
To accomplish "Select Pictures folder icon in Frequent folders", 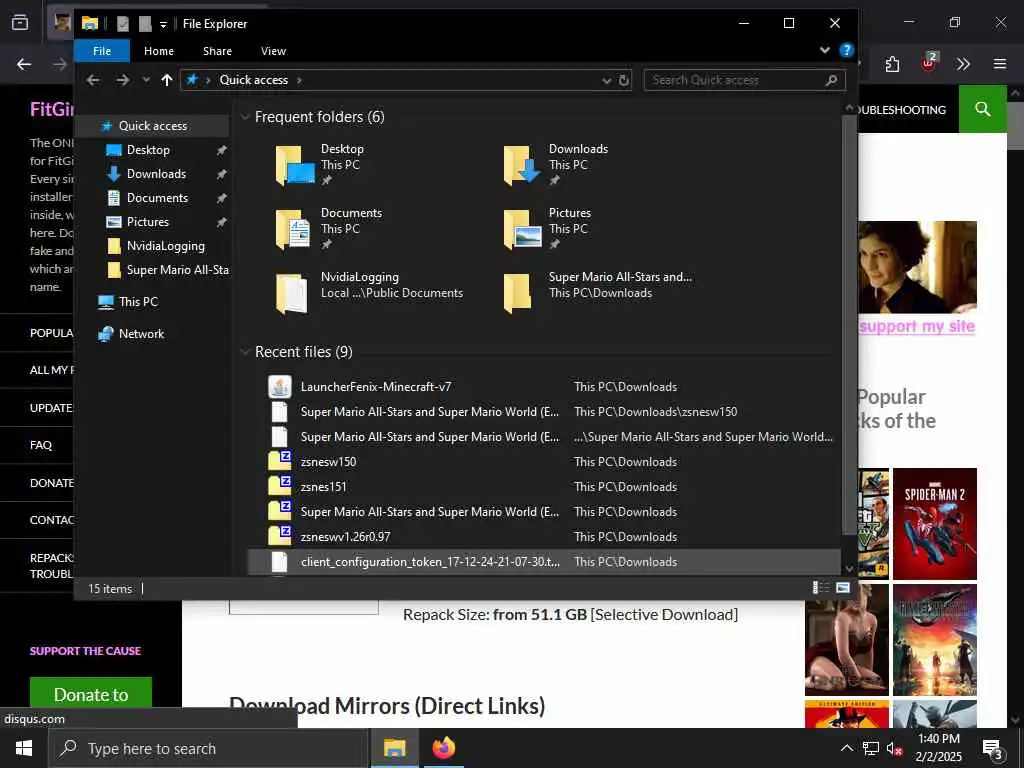I will point(522,229).
